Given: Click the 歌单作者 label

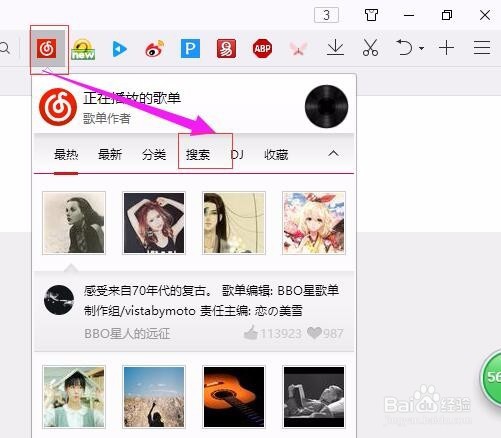Looking at the screenshot, I should (107, 118).
